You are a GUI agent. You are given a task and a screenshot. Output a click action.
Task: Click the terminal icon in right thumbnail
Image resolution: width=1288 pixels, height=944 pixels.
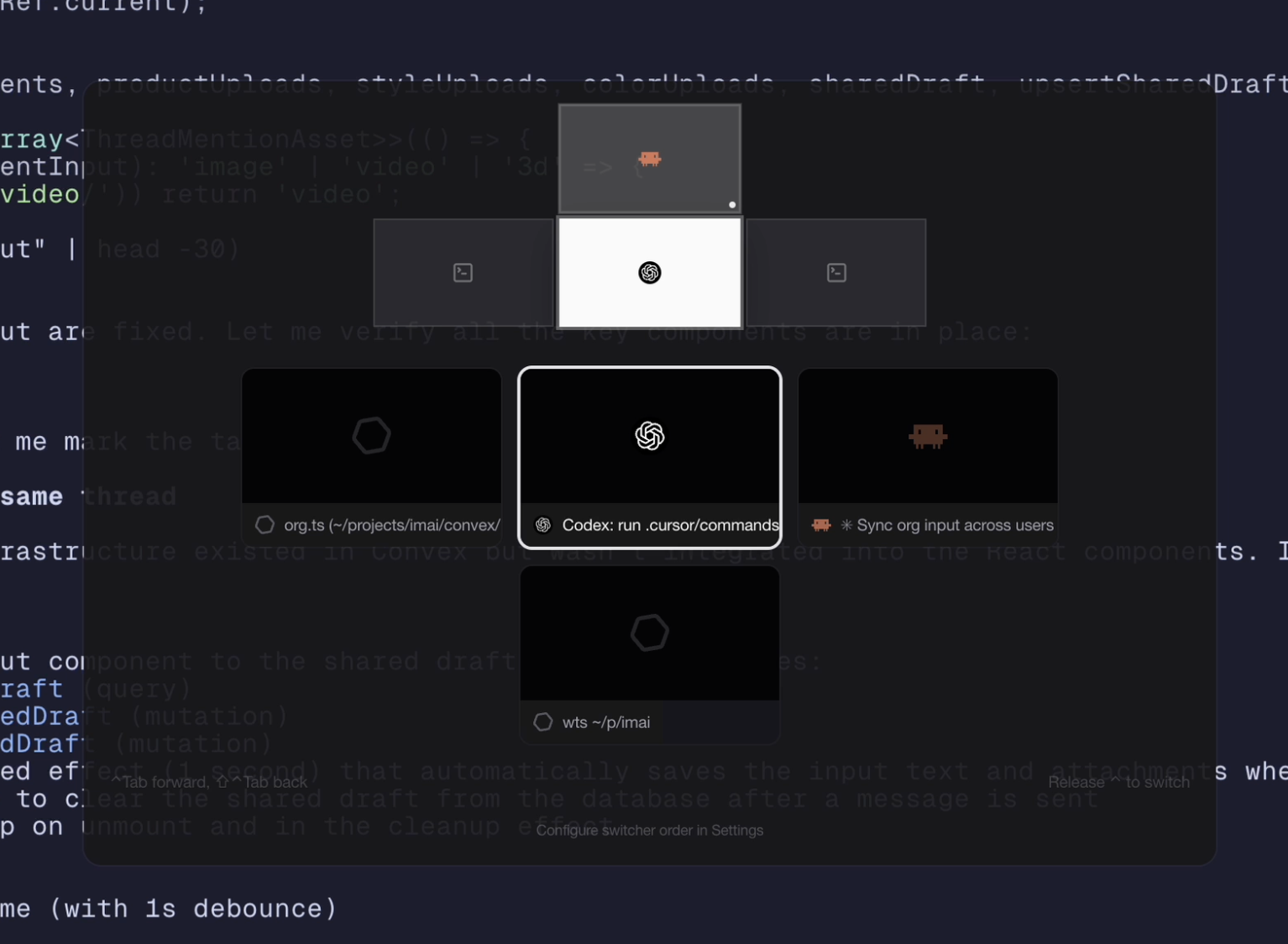837,272
